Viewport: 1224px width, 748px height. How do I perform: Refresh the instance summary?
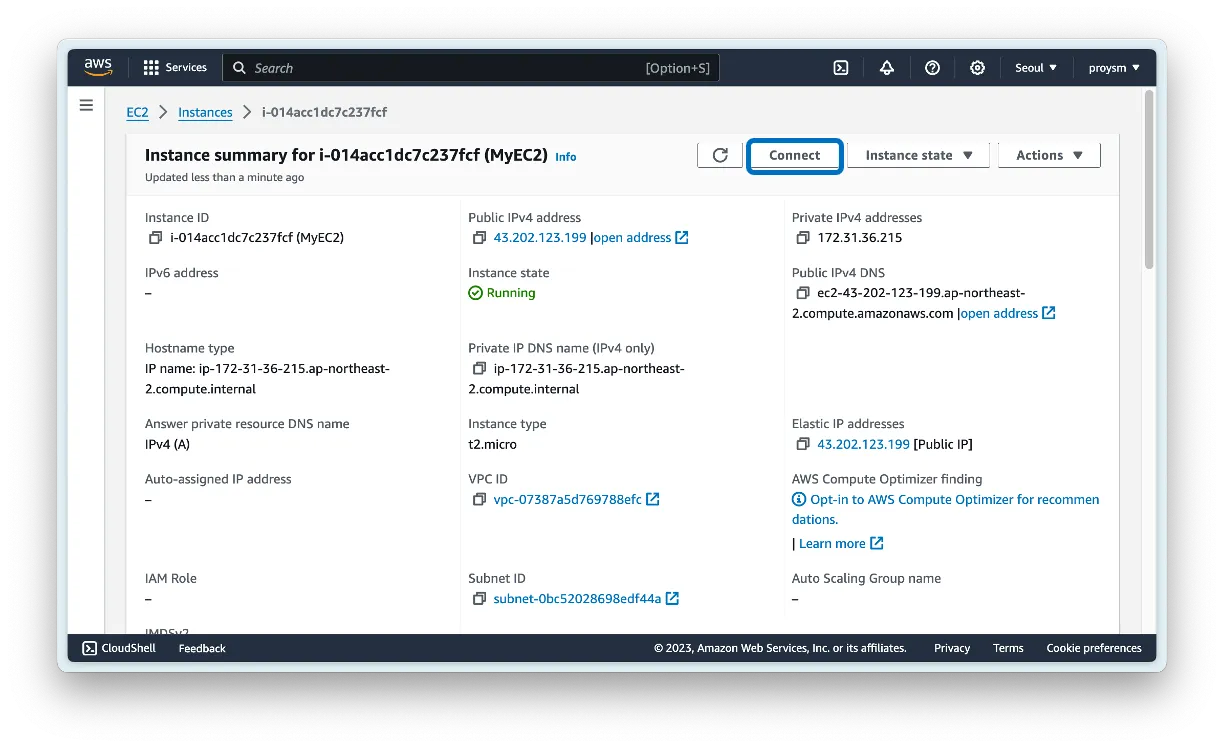(x=720, y=155)
